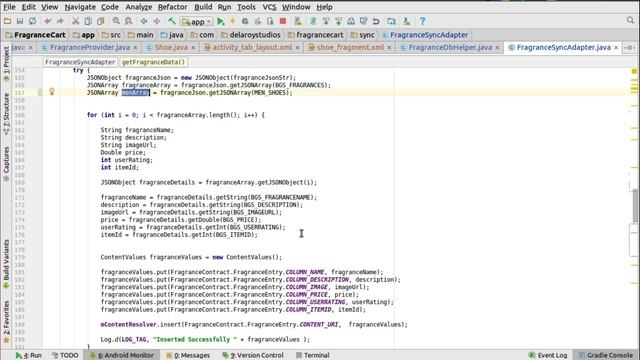640x360 pixels.
Task: Switch to activity_tab_layout.xml tab
Action: 252,47
